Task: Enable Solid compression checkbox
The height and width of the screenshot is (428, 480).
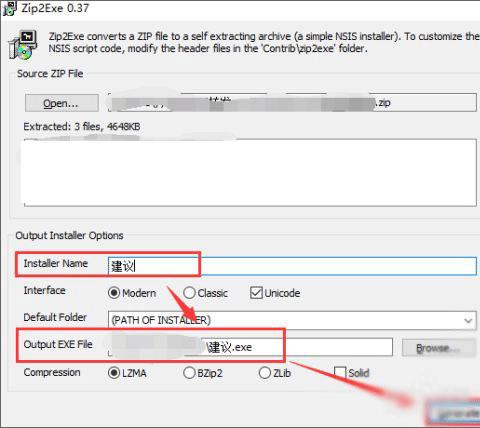Action: pos(352,373)
